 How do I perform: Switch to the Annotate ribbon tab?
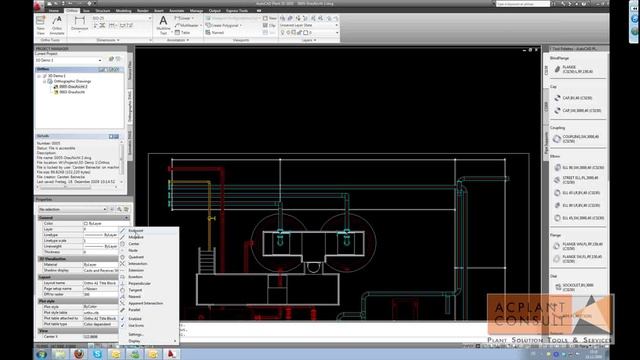point(176,11)
